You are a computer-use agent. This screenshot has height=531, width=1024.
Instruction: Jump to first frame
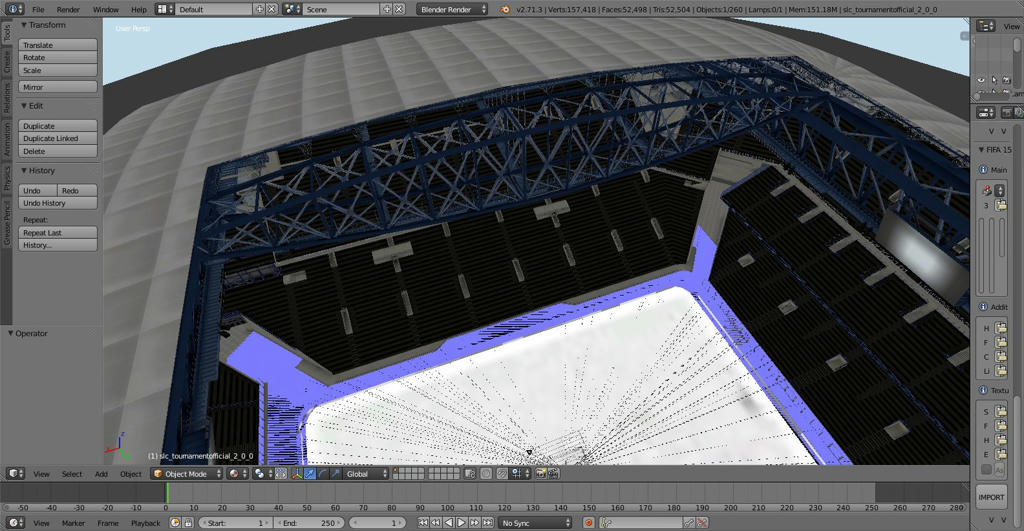423,523
